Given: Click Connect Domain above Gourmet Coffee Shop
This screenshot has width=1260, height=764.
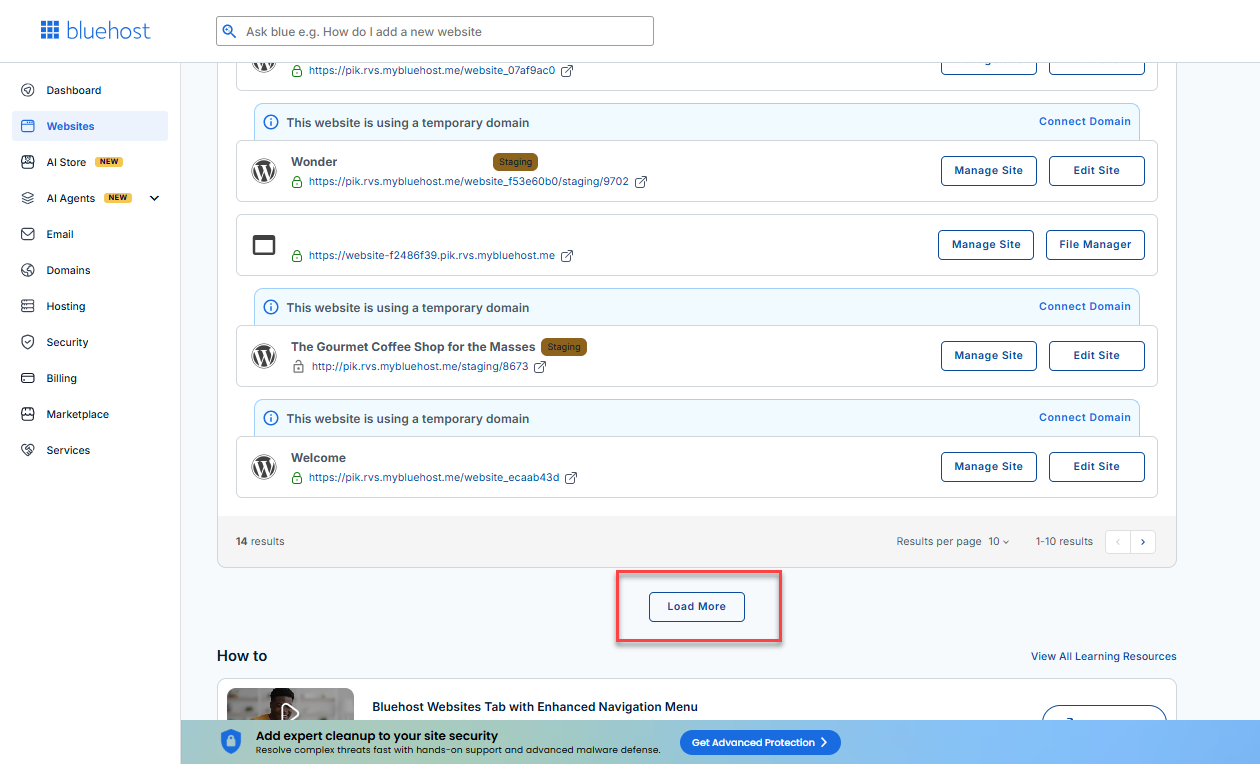Looking at the screenshot, I should (x=1085, y=306).
